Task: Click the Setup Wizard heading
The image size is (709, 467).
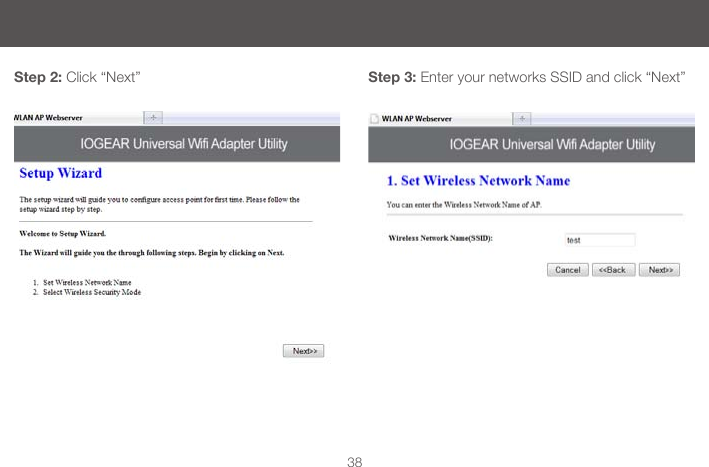Action: [61, 173]
